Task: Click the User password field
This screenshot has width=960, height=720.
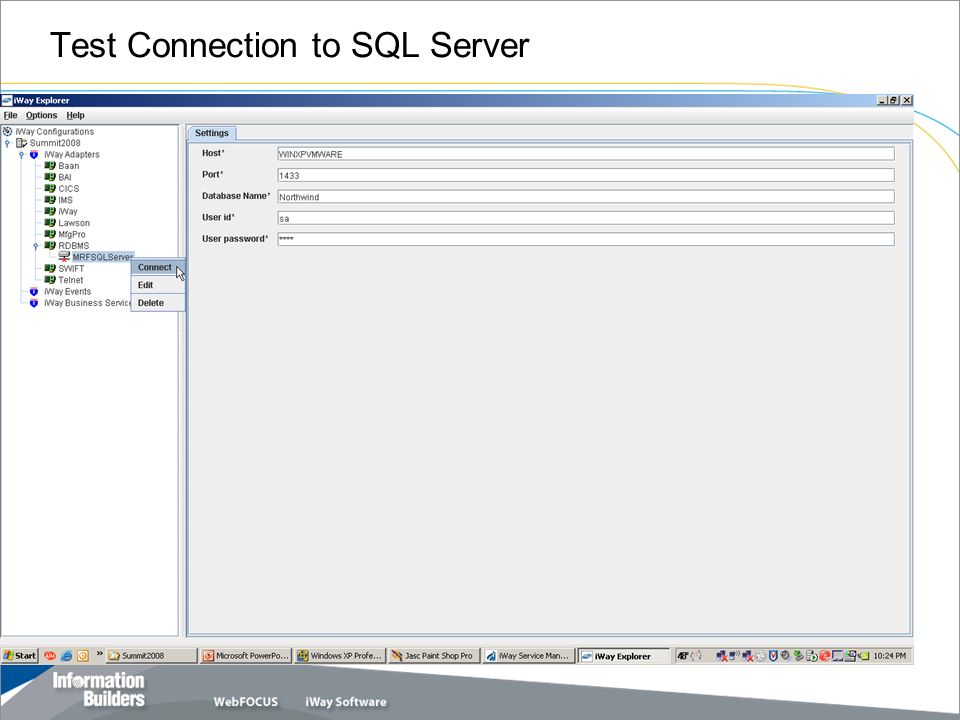Action: point(586,239)
